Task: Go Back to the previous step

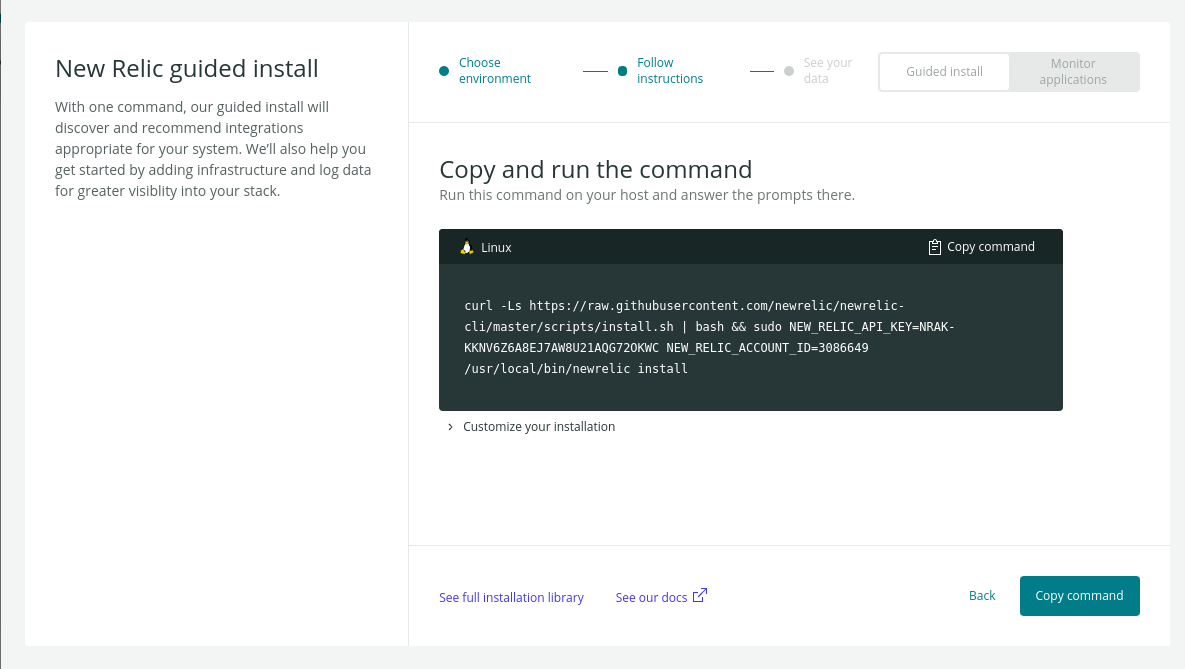Action: (982, 596)
